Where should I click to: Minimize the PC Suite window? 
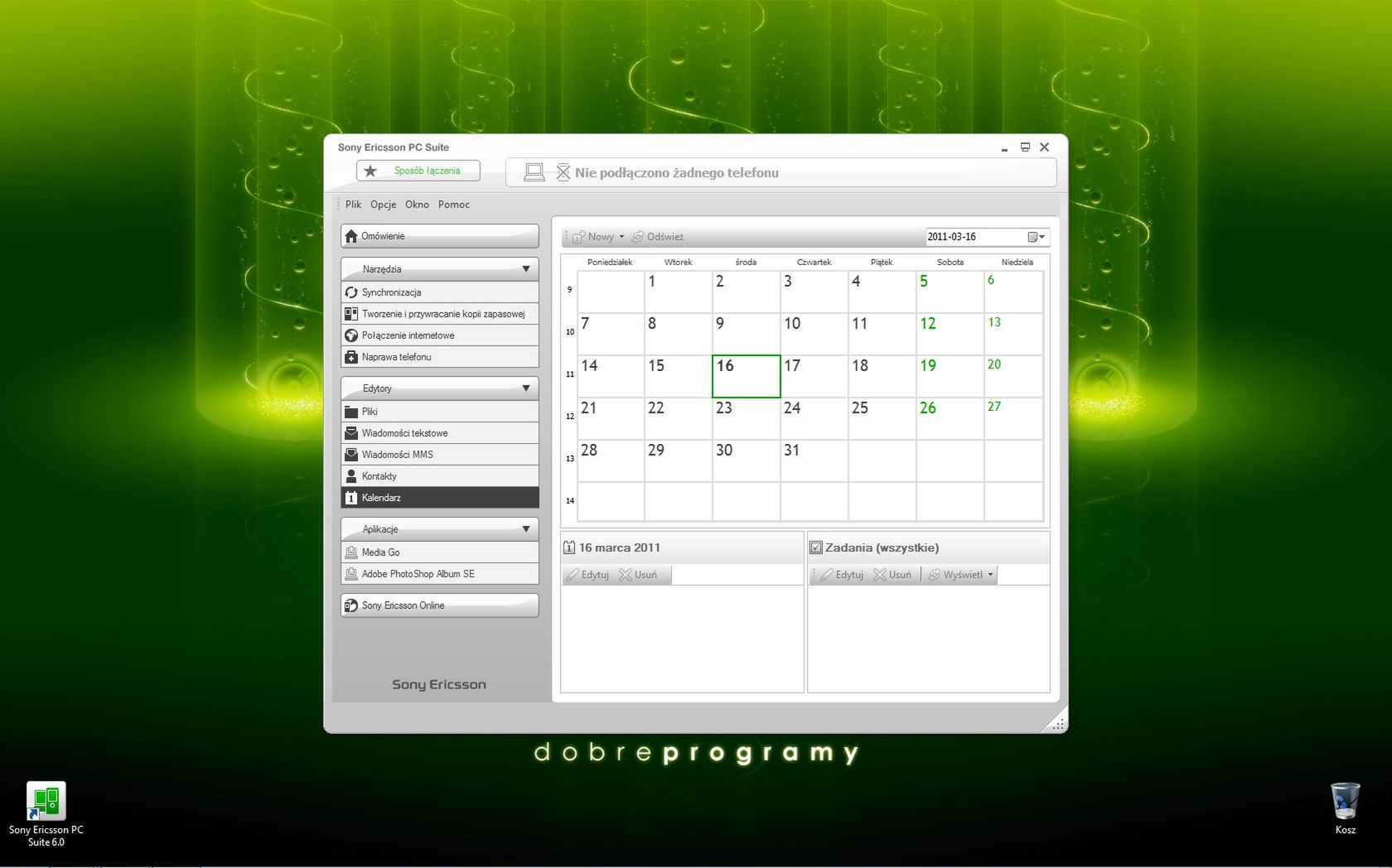1004,148
